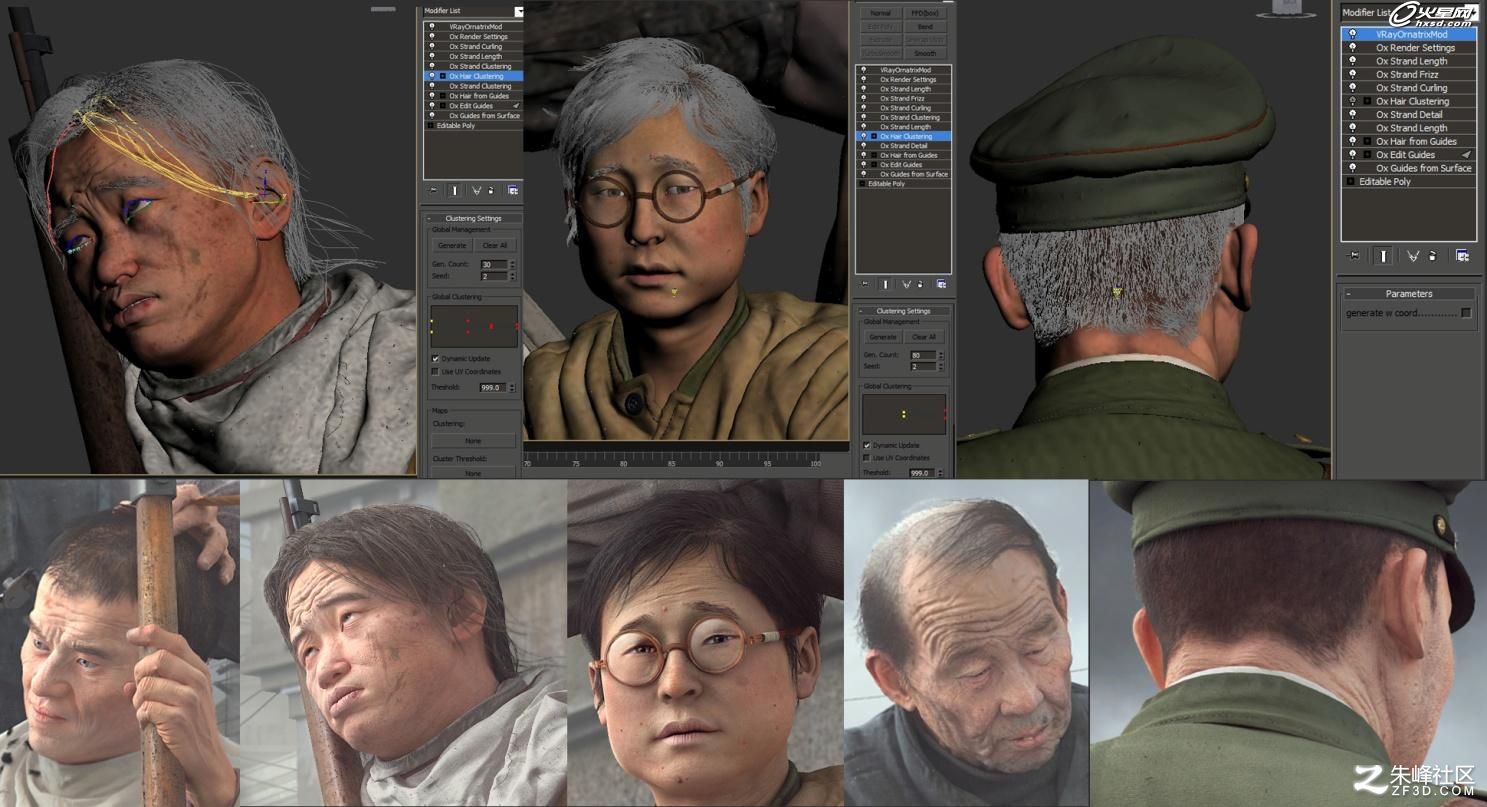Click the Clustering map None button
This screenshot has width=1487, height=807.
click(x=473, y=441)
